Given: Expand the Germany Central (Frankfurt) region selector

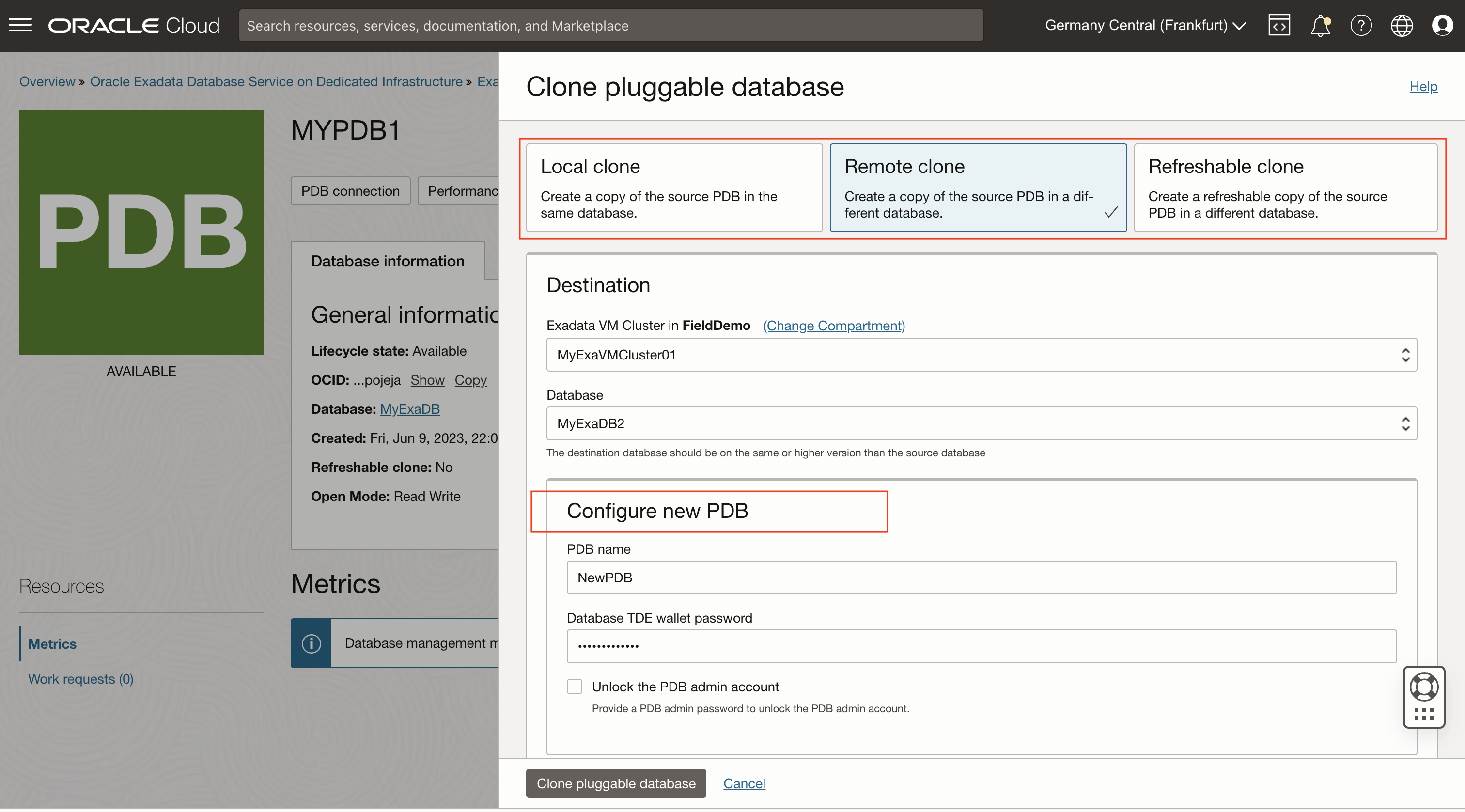Looking at the screenshot, I should tap(1145, 26).
